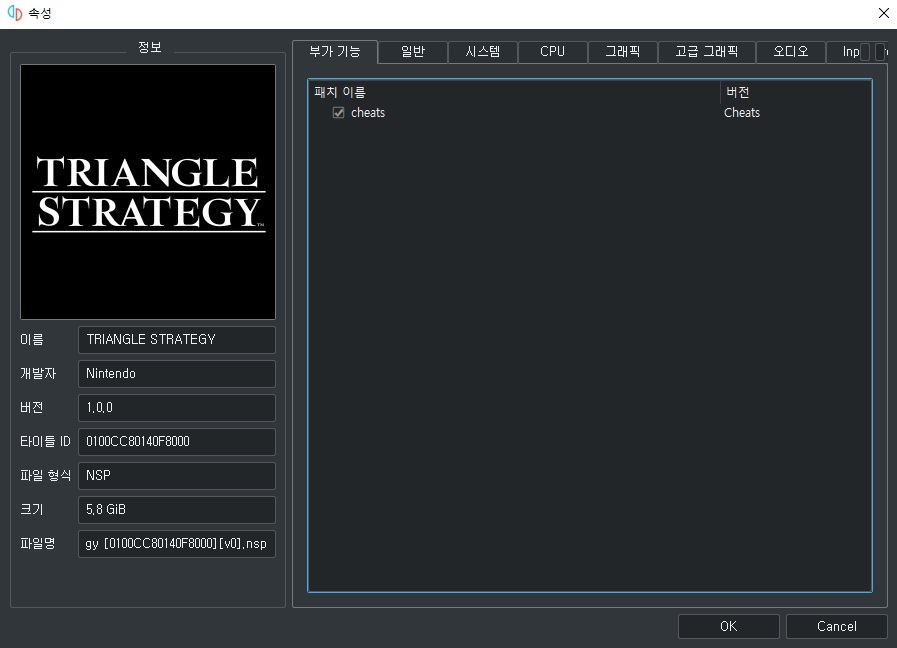Open the 그래픽 tab
The image size is (897, 648).
(623, 52)
